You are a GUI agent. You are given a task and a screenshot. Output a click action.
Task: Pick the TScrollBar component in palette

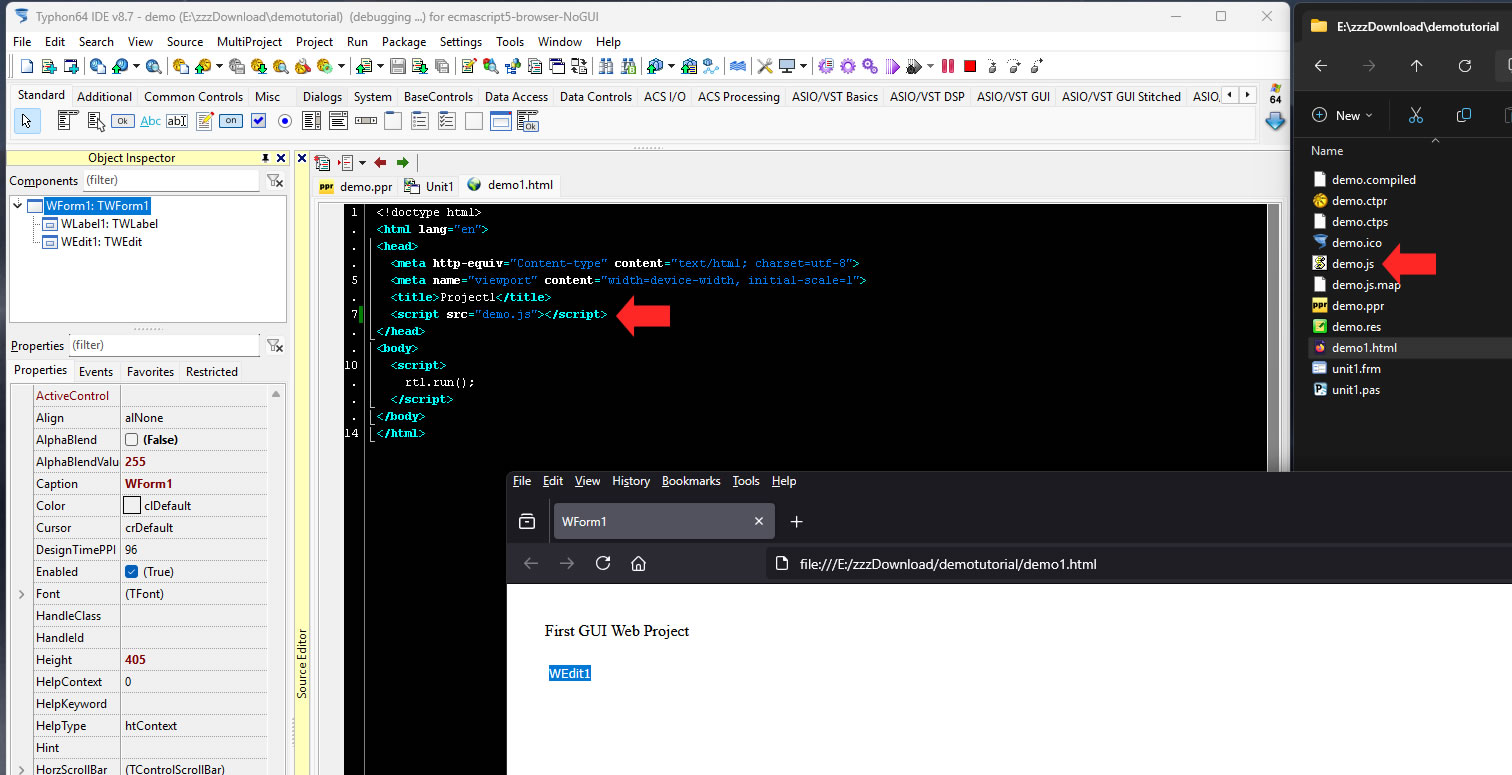pos(365,121)
